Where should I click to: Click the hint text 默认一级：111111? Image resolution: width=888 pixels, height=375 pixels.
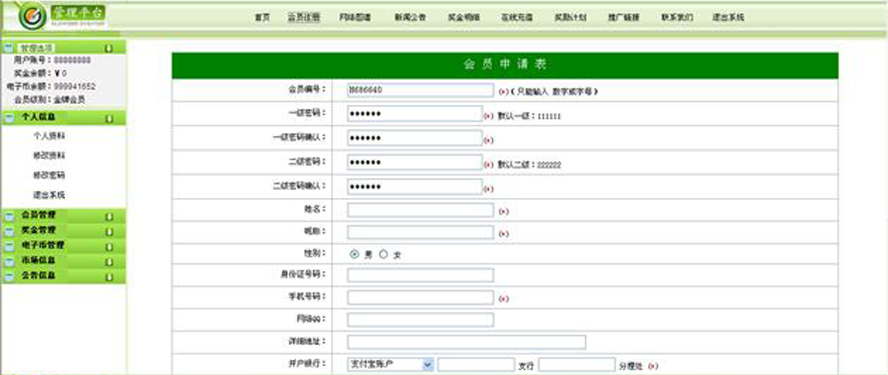coord(530,116)
